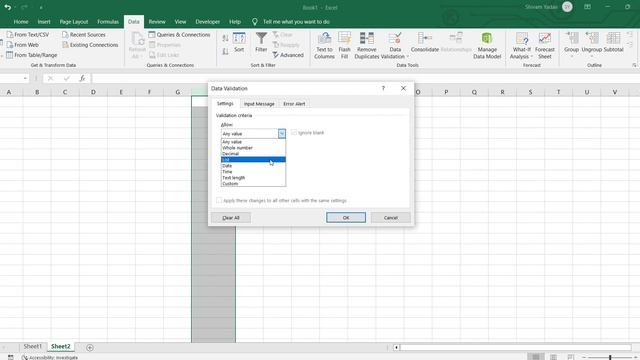Click the zoom slider handle
Image resolution: width=640 pixels, height=360 pixels.
point(610,358)
